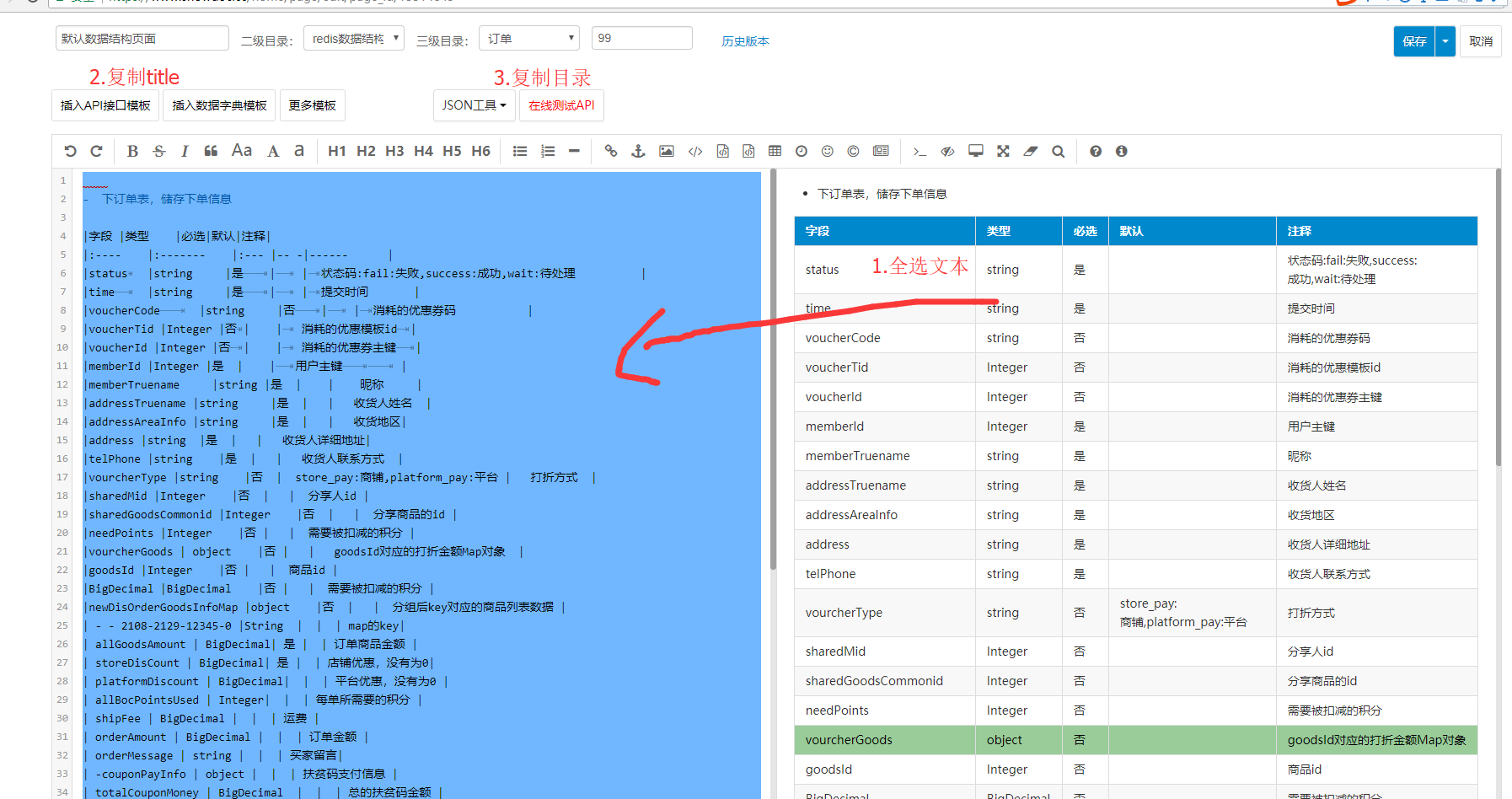Viewport: 1512px width, 799px height.
Task: Toggle live preview with eye icon
Action: pyautogui.click(x=947, y=151)
